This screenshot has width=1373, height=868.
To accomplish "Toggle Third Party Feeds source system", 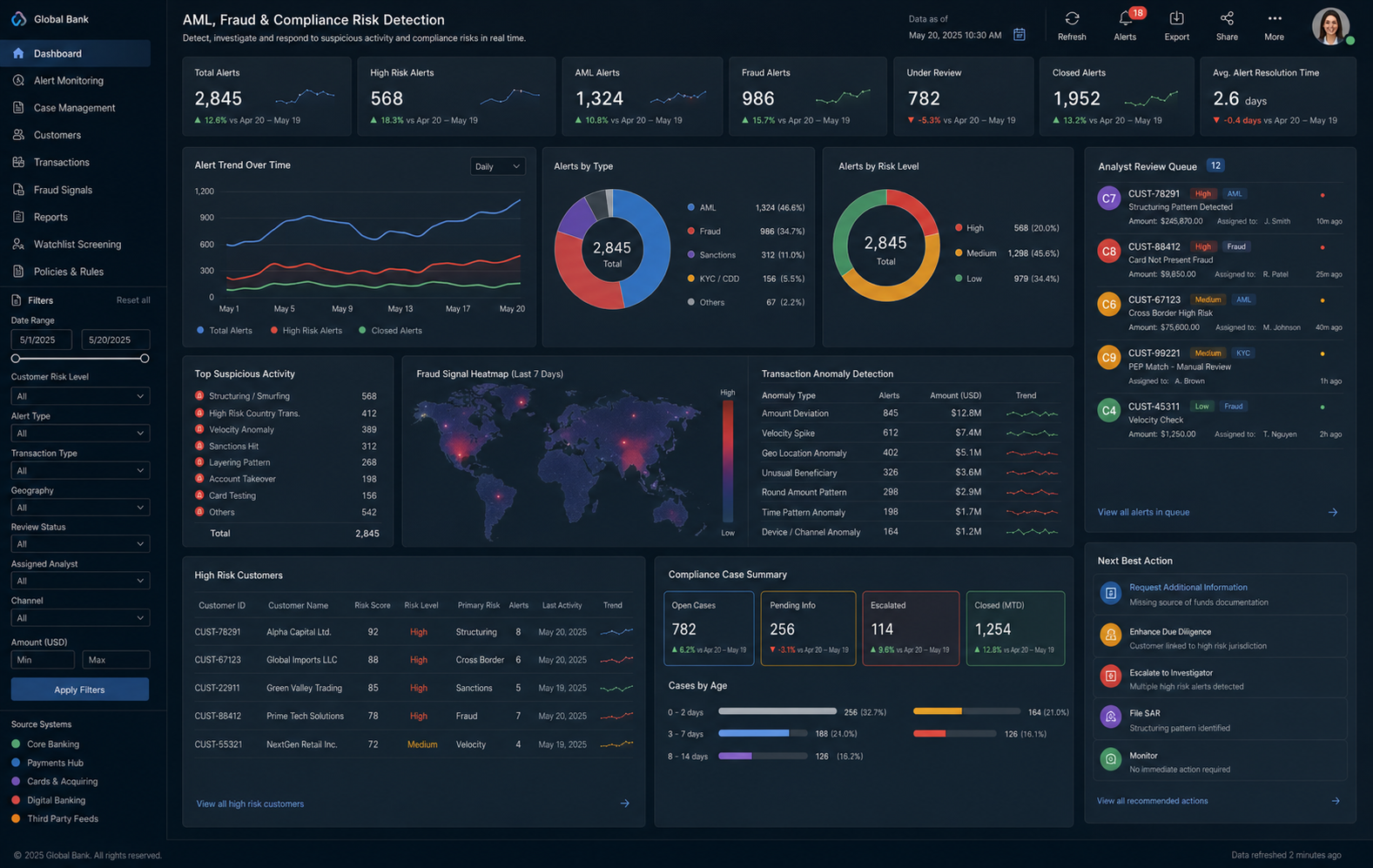I will [x=54, y=819].
